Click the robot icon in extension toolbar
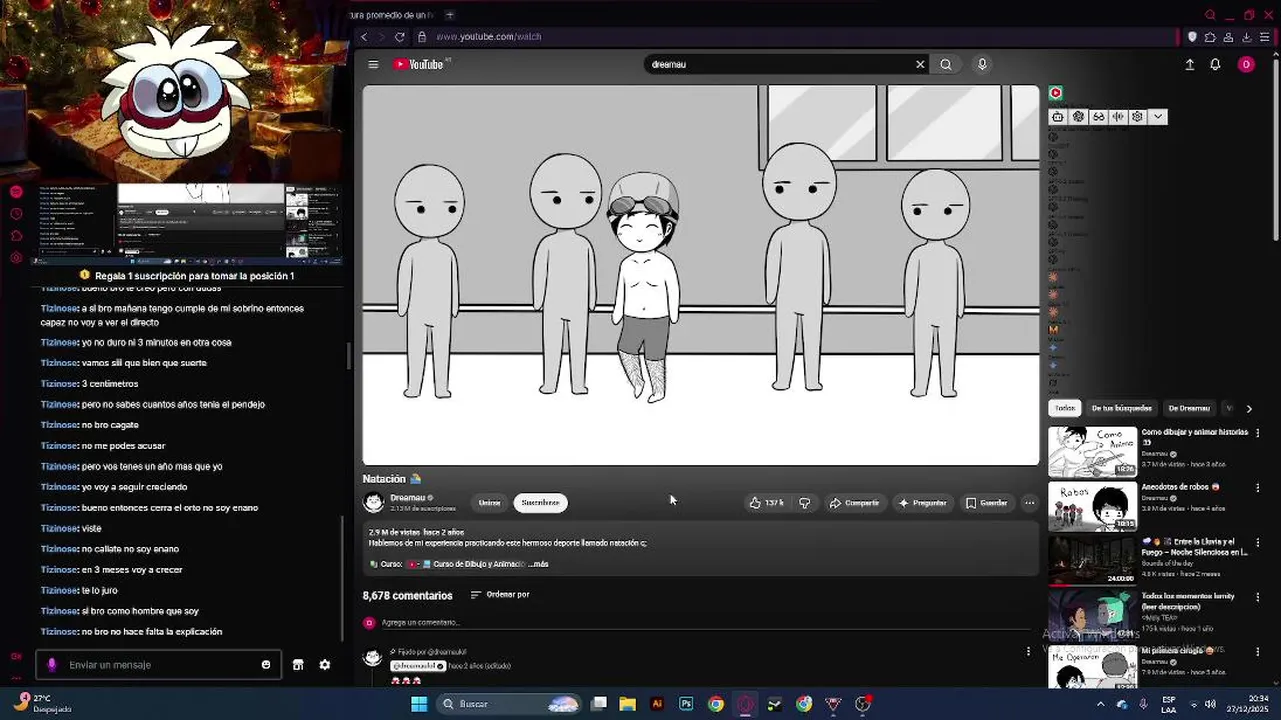1281x720 pixels. [x=1058, y=117]
